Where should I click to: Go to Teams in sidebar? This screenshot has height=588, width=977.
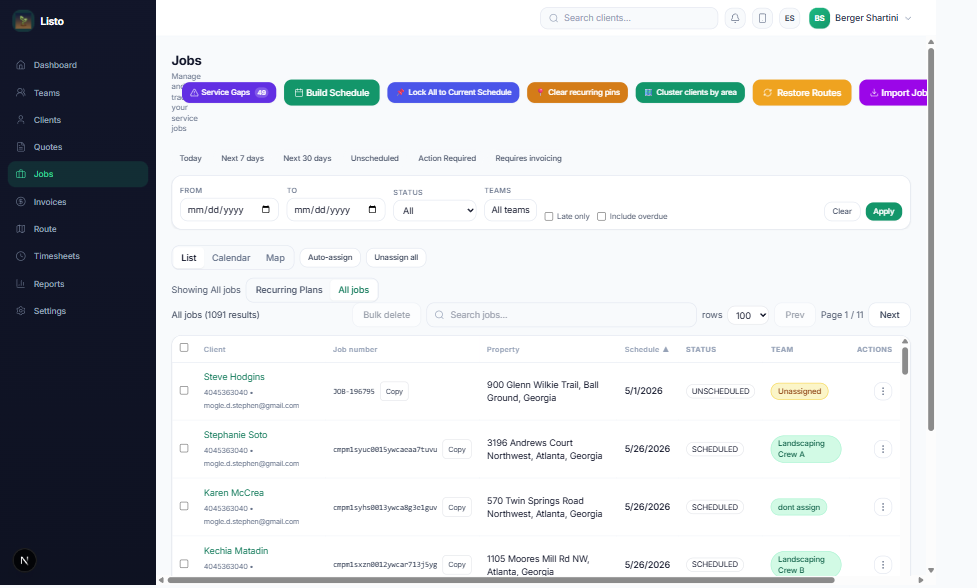coord(78,93)
